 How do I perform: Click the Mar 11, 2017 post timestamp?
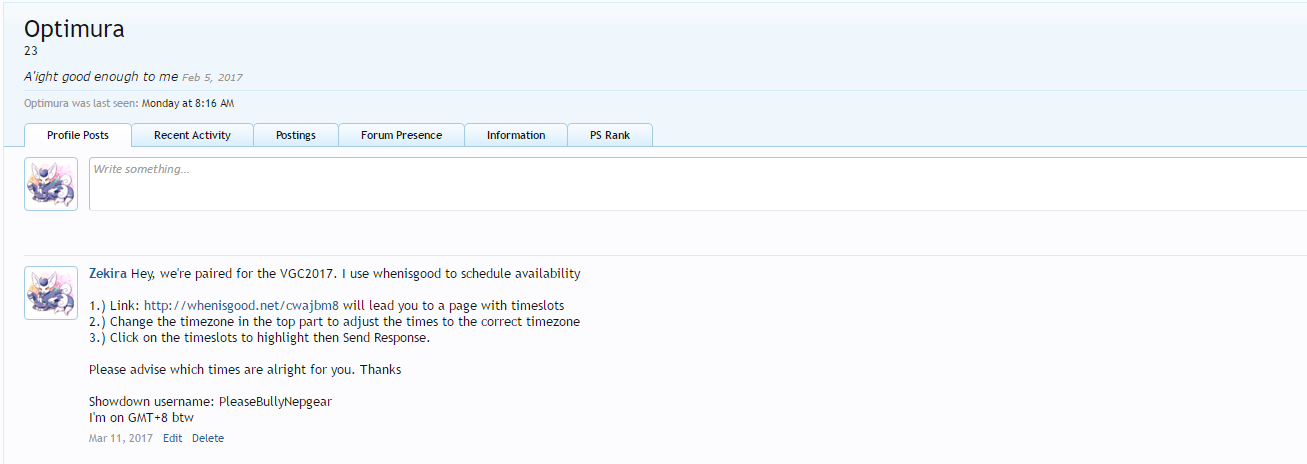(121, 438)
